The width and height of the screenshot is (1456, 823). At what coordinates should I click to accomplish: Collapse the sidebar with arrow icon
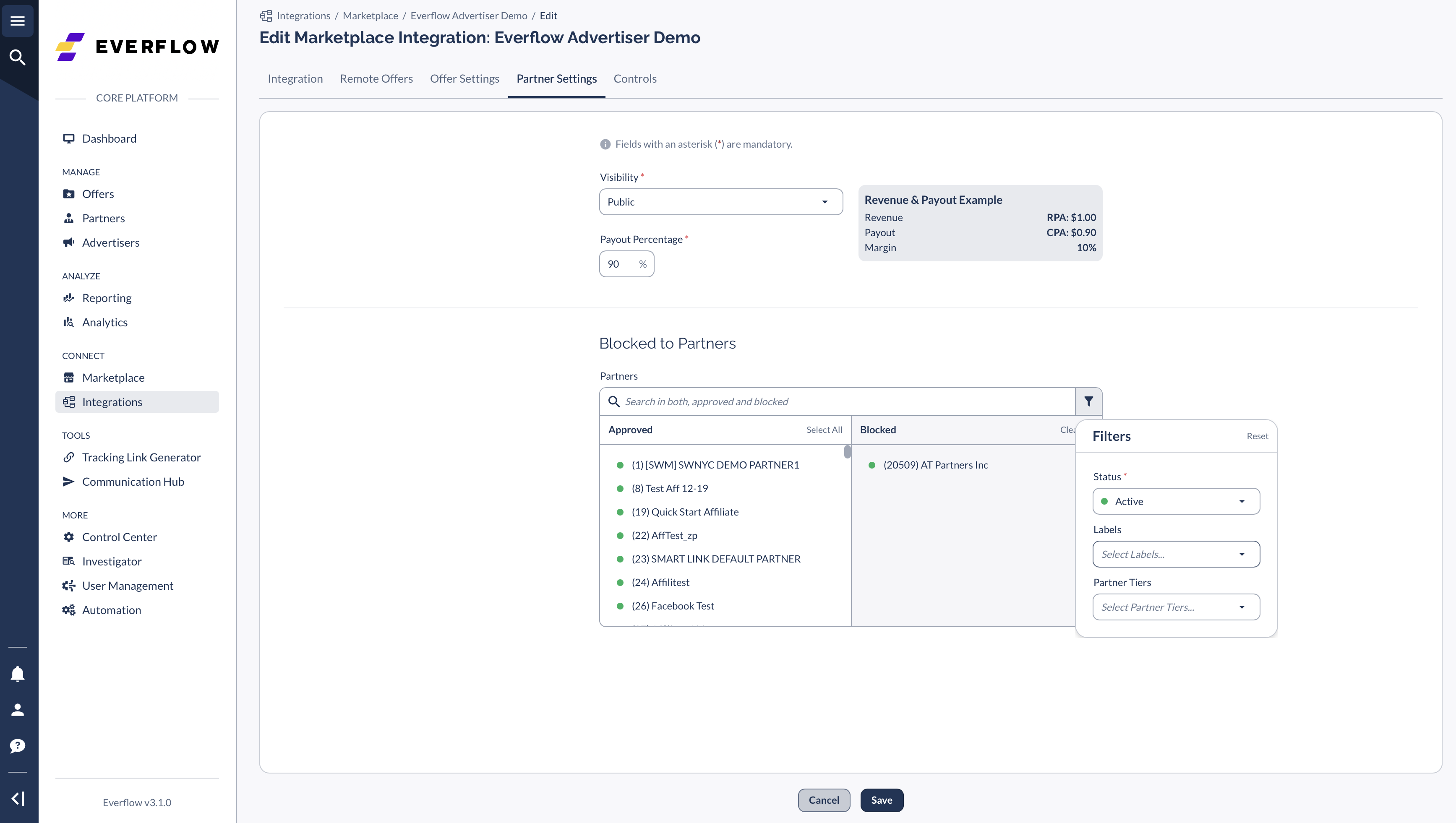[18, 799]
